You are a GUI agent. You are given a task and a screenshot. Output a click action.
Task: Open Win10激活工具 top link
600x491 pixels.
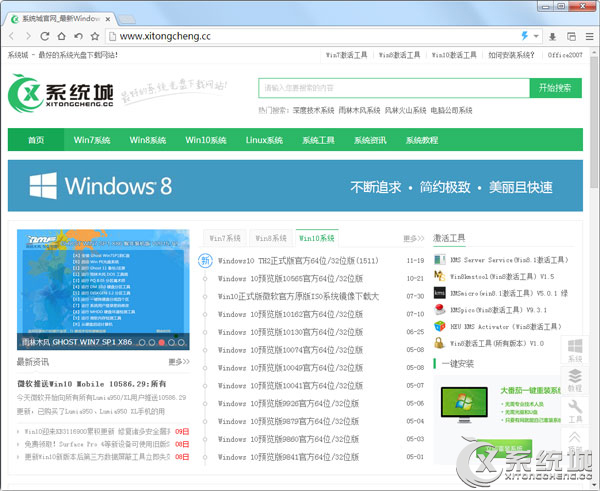tap(454, 55)
